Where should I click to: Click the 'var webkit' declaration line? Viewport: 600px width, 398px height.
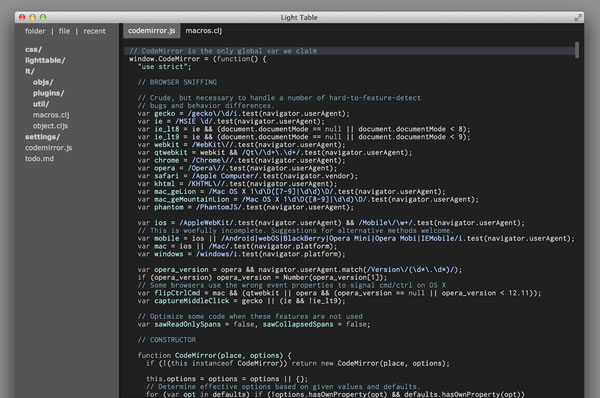click(x=241, y=145)
